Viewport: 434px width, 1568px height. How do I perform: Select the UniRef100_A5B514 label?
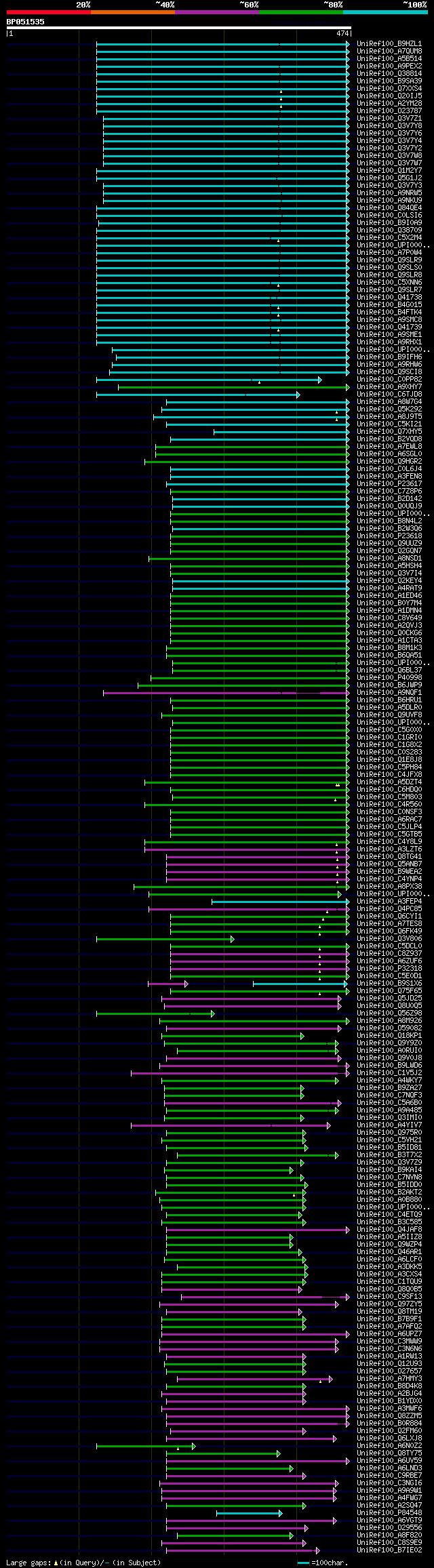point(389,58)
